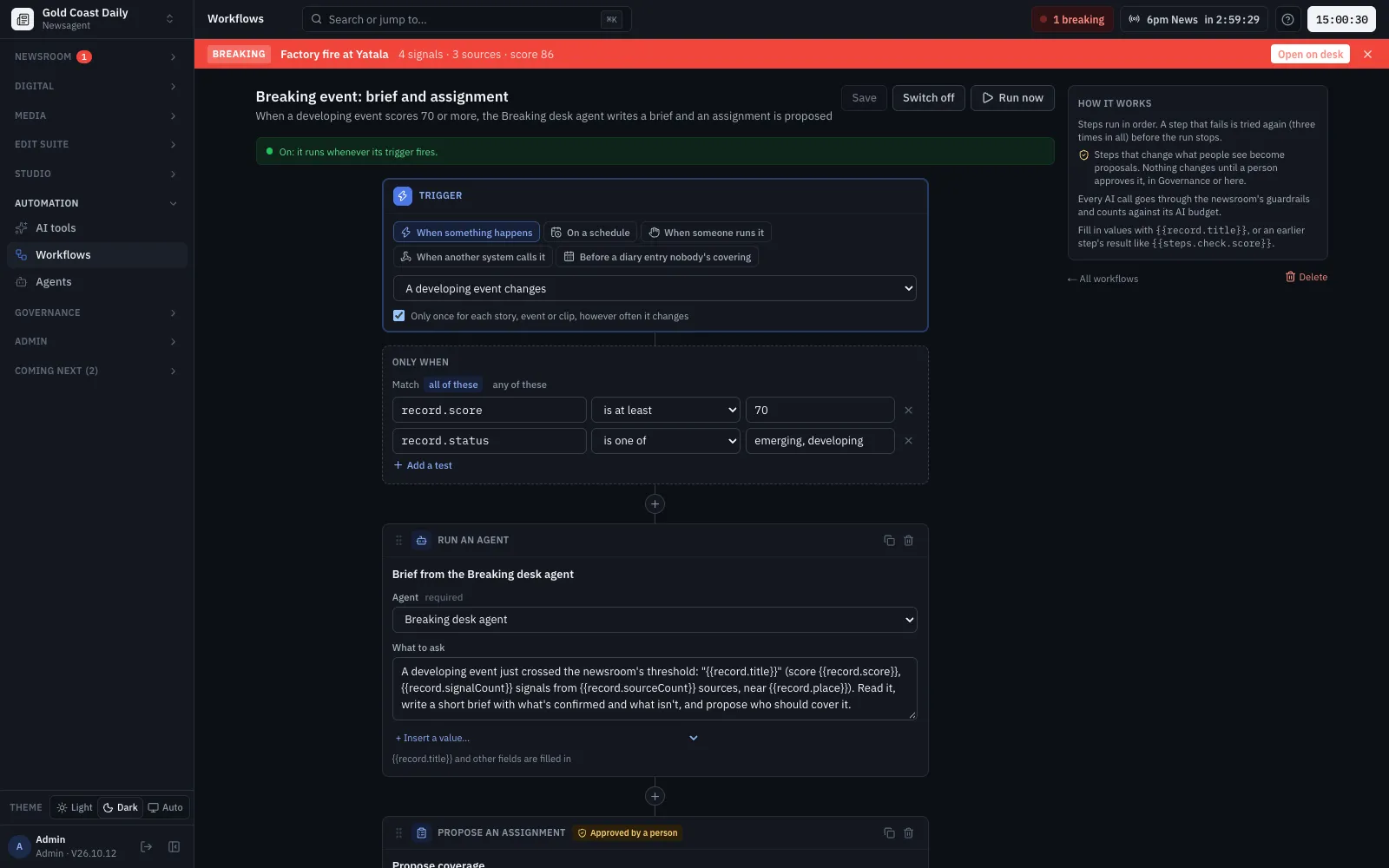This screenshot has height=868, width=1389.
Task: Delete the Propose an Assignment step
Action: pos(909,832)
